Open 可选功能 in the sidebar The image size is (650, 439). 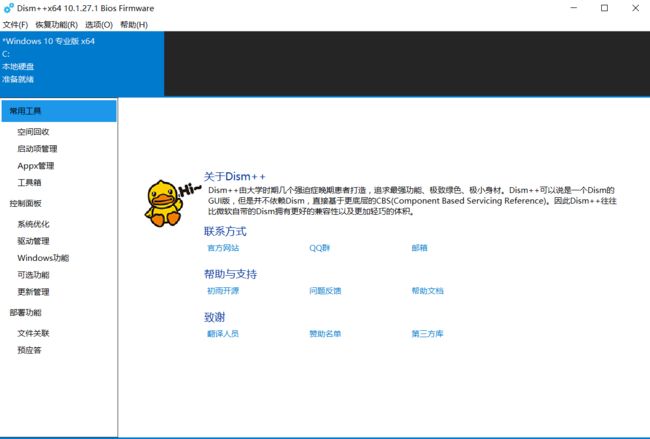click(33, 275)
